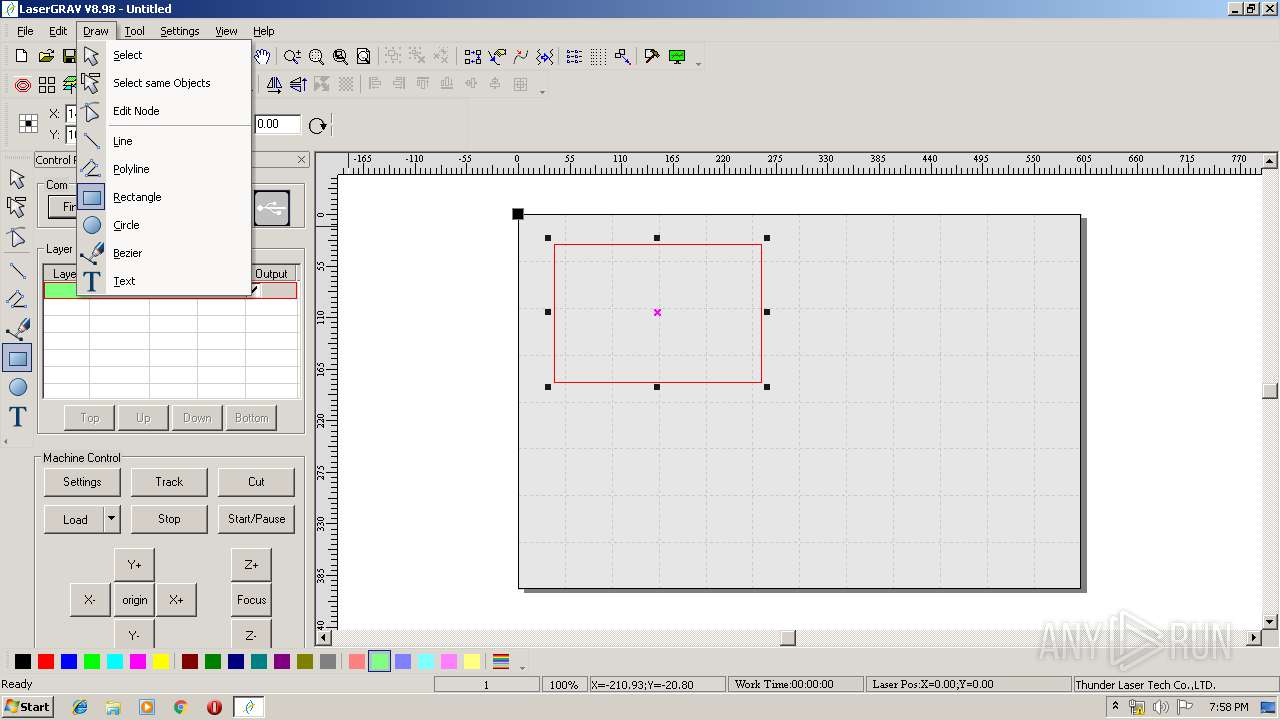Open the Settings menu
Viewport: 1280px width, 720px height.
tap(180, 31)
